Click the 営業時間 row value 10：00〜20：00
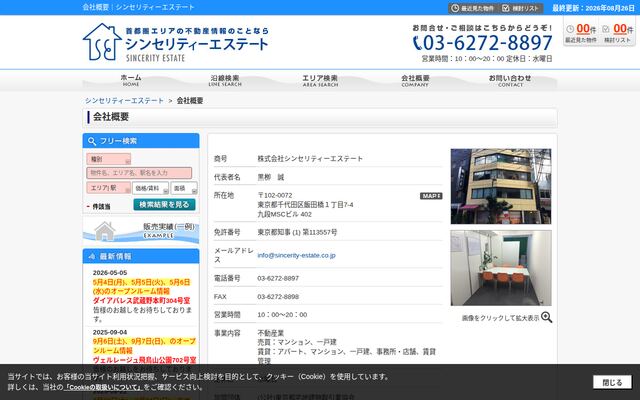This screenshot has height=400, width=640. (282, 315)
